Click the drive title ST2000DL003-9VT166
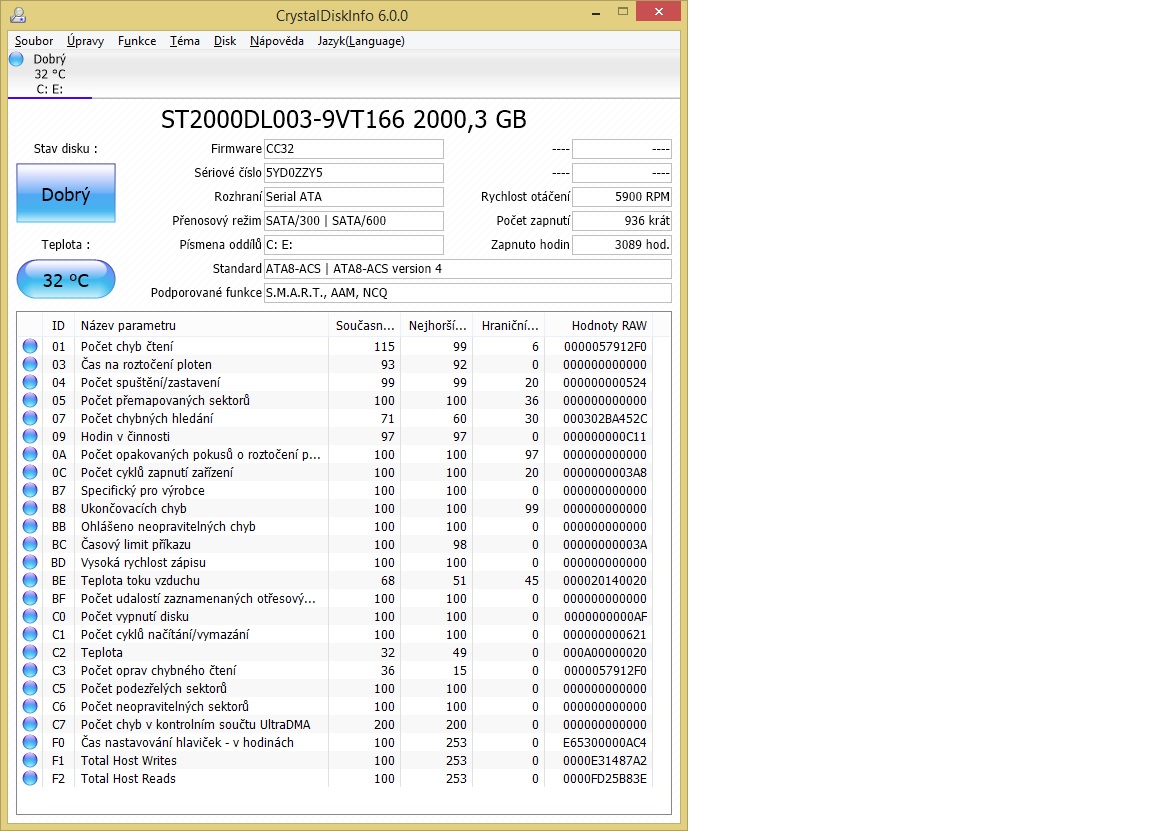This screenshot has height=831, width=1152. pyautogui.click(x=282, y=119)
